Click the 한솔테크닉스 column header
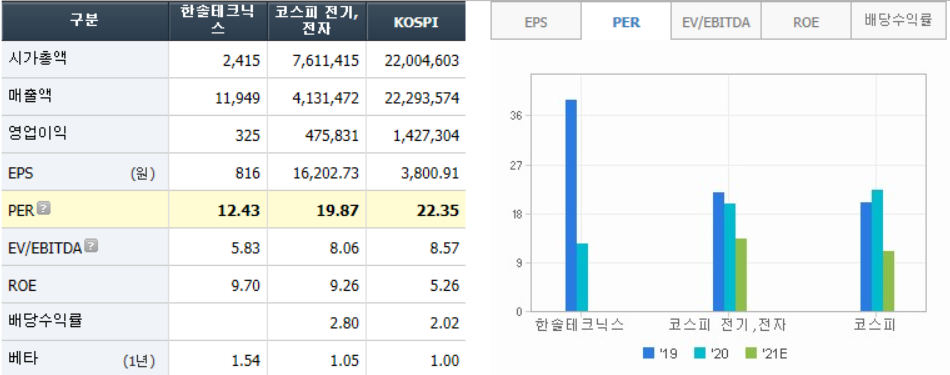Image resolution: width=950 pixels, height=375 pixels. (218, 21)
